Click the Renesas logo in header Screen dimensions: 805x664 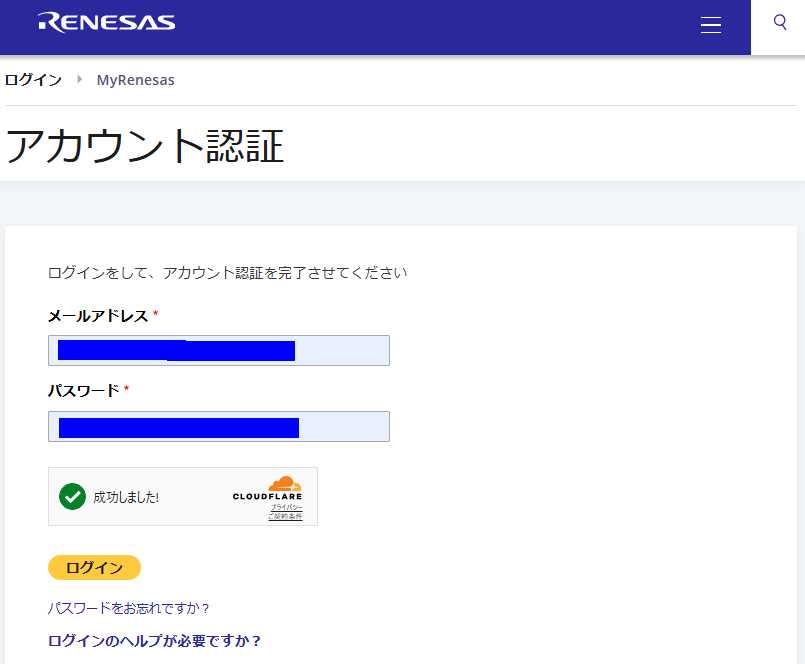click(x=107, y=22)
